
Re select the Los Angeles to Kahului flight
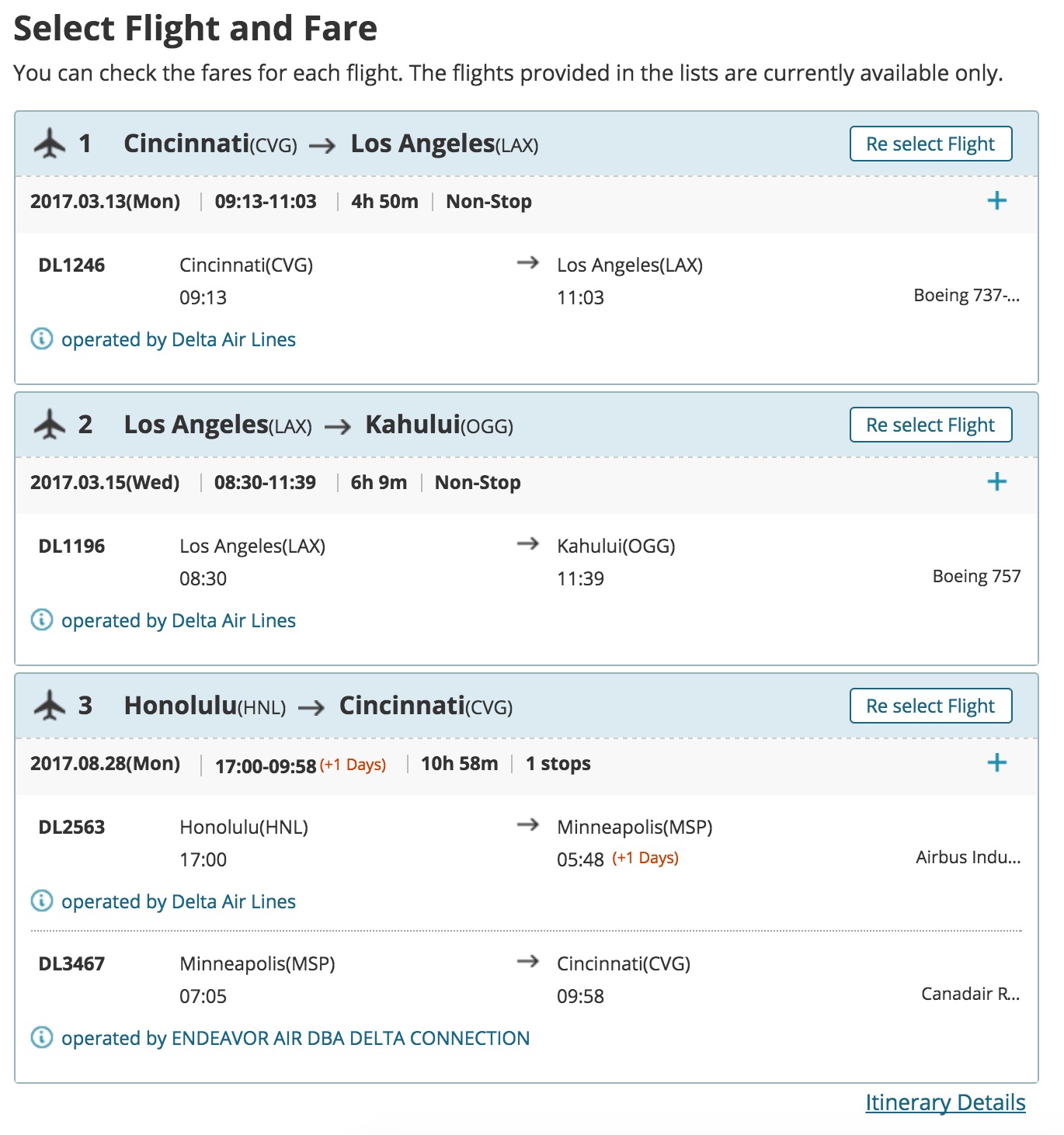point(930,425)
